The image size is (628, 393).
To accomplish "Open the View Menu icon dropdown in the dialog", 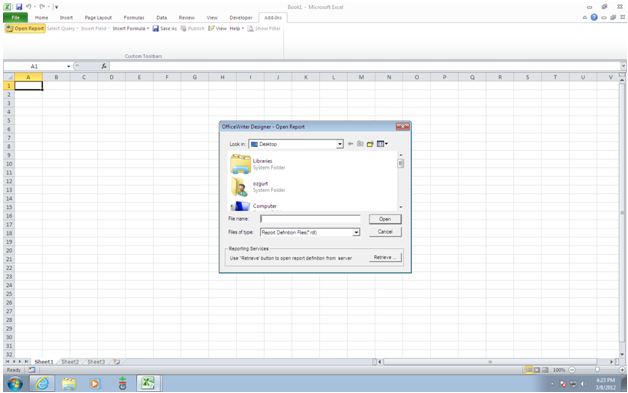I will pyautogui.click(x=382, y=144).
